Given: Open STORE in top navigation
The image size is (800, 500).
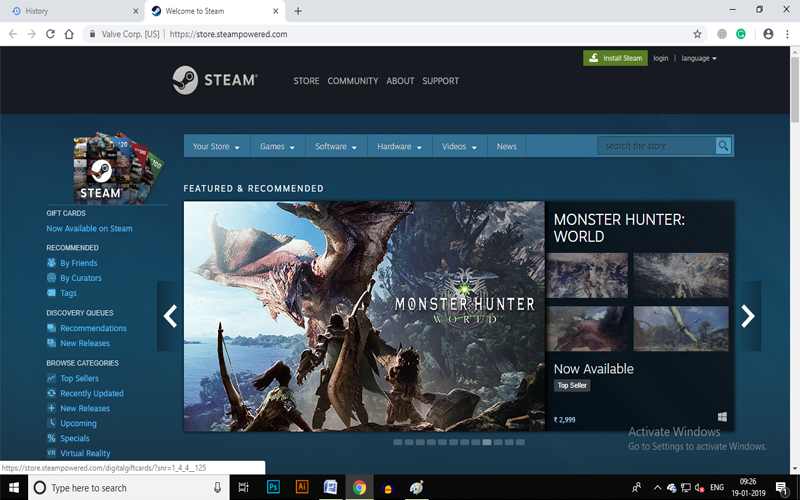Looking at the screenshot, I should [x=306, y=81].
